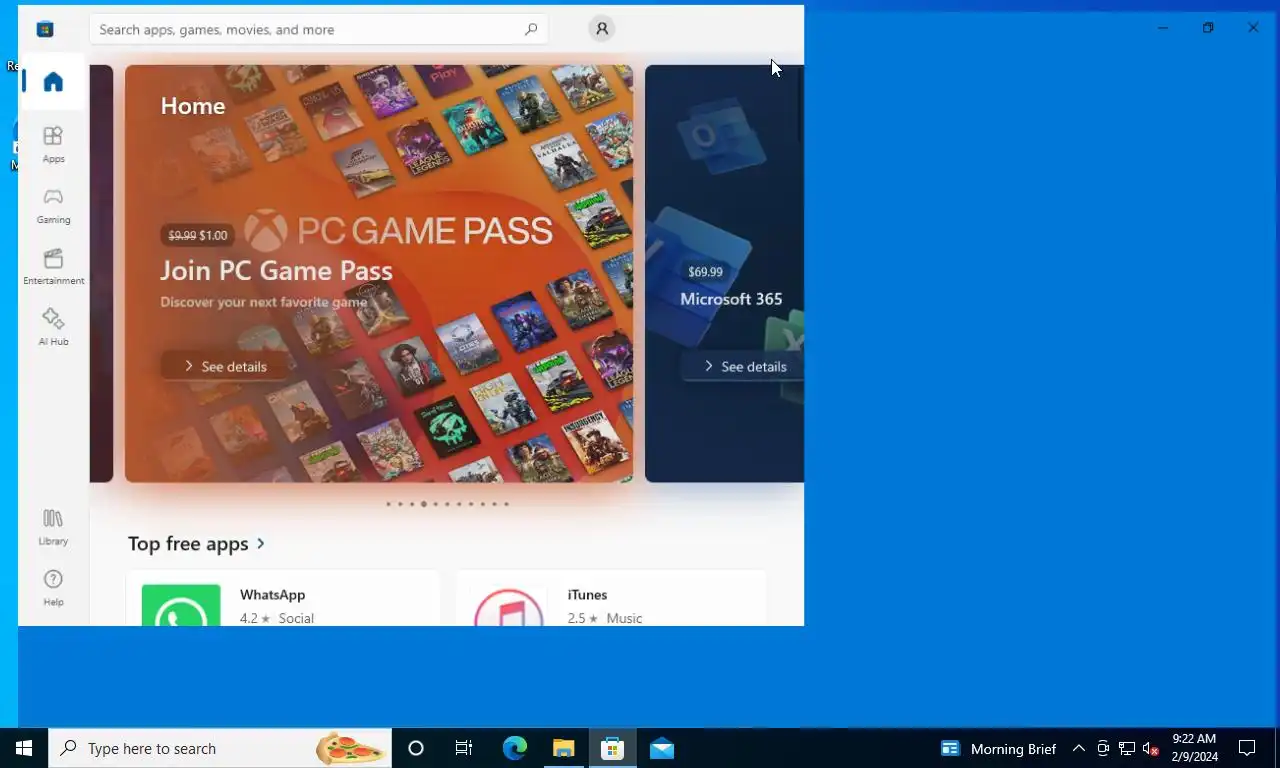The image size is (1280, 768).
Task: Open the Join PC Game Pass banner
Action: [x=379, y=274]
